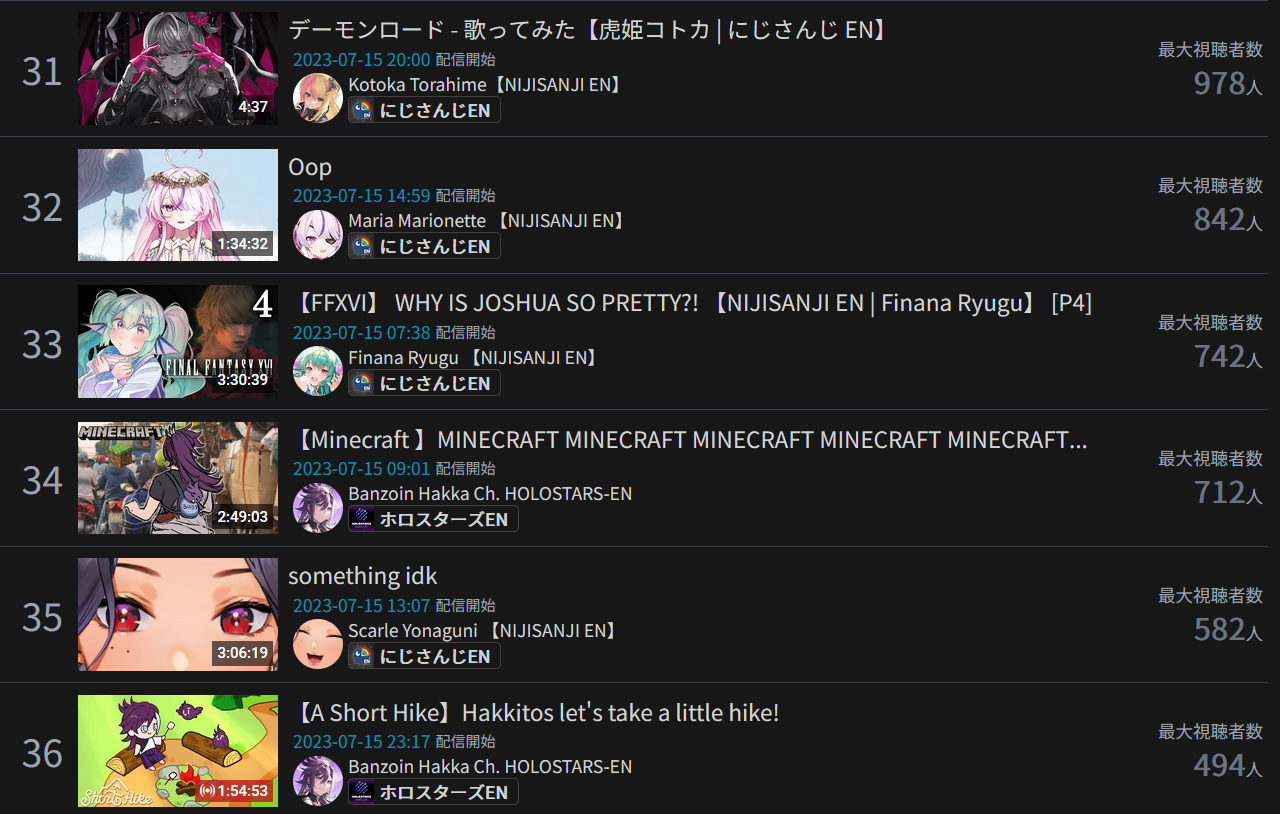Click Kotoka Torahime's channel avatar
Viewport: 1280px width, 814px height.
[318, 98]
